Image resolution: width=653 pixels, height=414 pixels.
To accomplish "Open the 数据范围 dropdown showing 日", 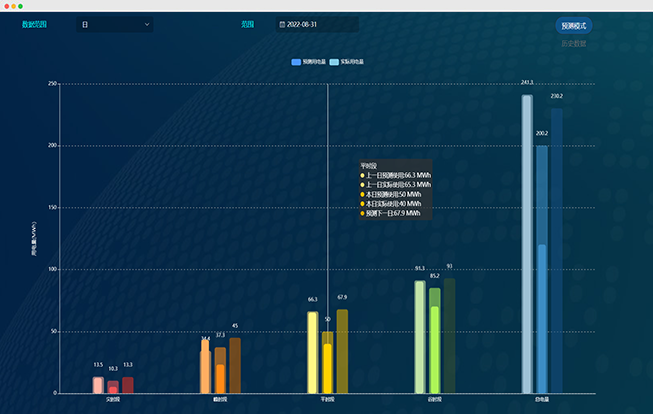I will 115,24.
